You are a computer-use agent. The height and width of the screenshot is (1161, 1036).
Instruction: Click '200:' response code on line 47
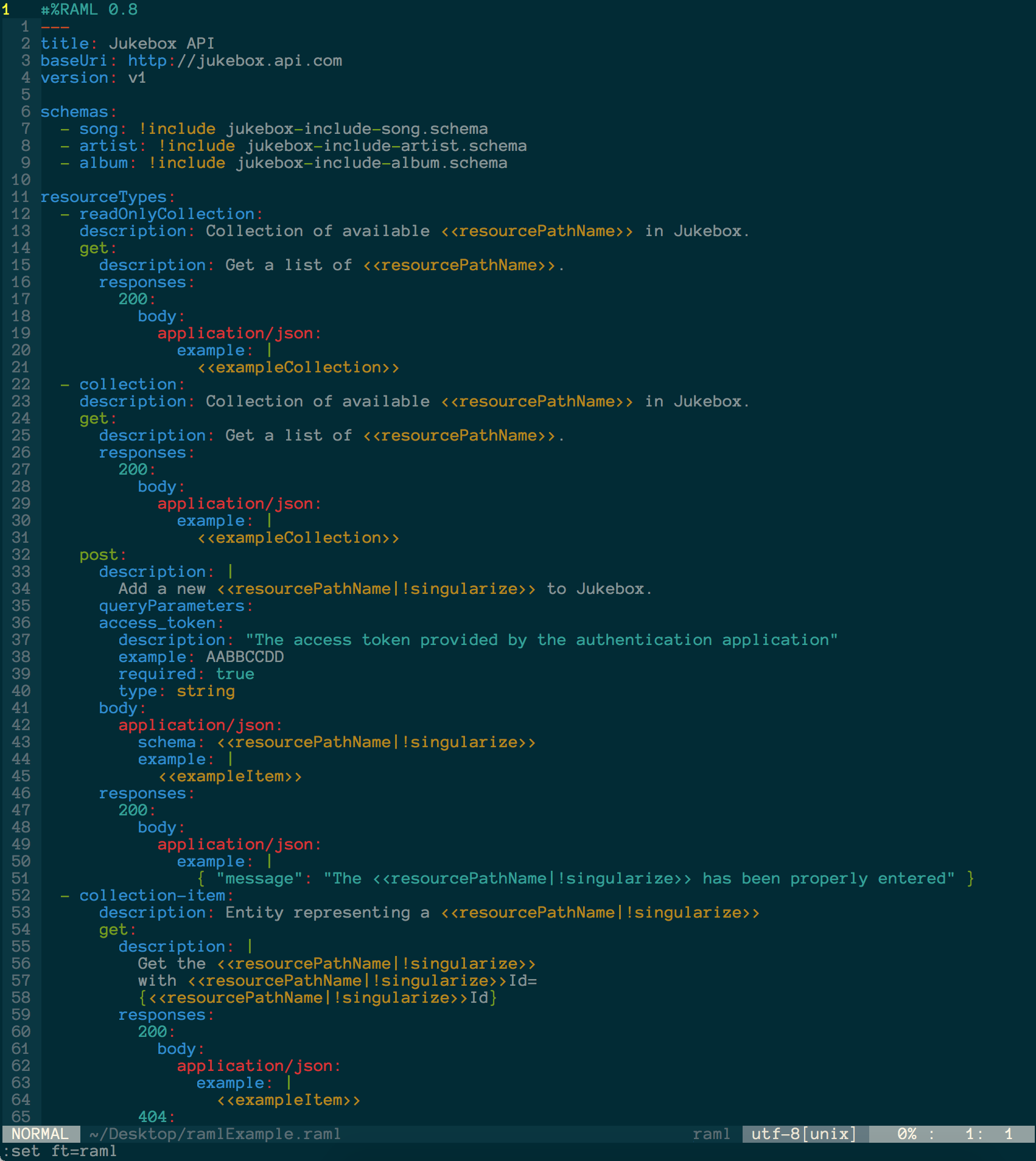click(x=137, y=810)
